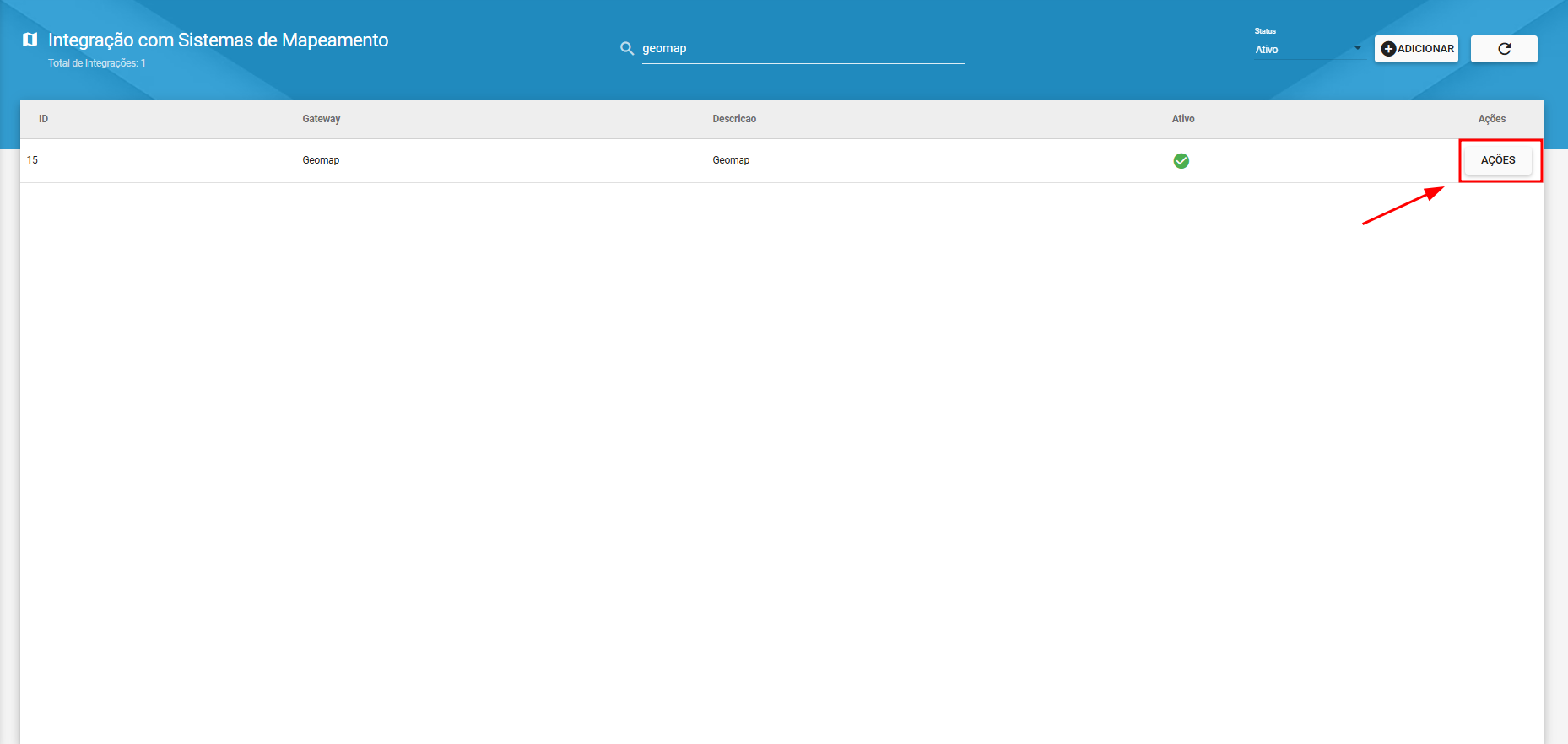Open AÇÕES menu for Geomap row

coord(1498,160)
